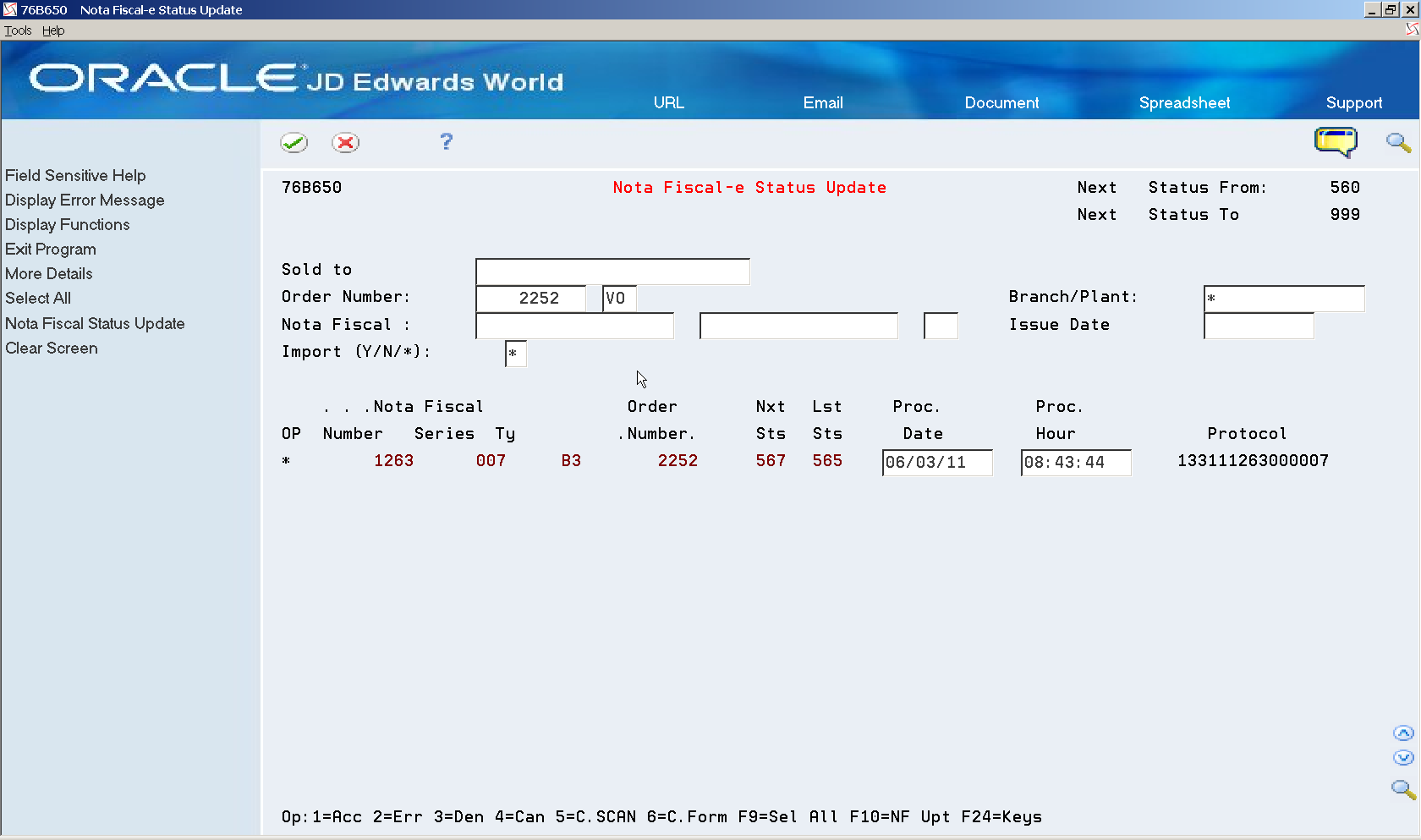Click the yellow chat bubble icon

[x=1336, y=141]
